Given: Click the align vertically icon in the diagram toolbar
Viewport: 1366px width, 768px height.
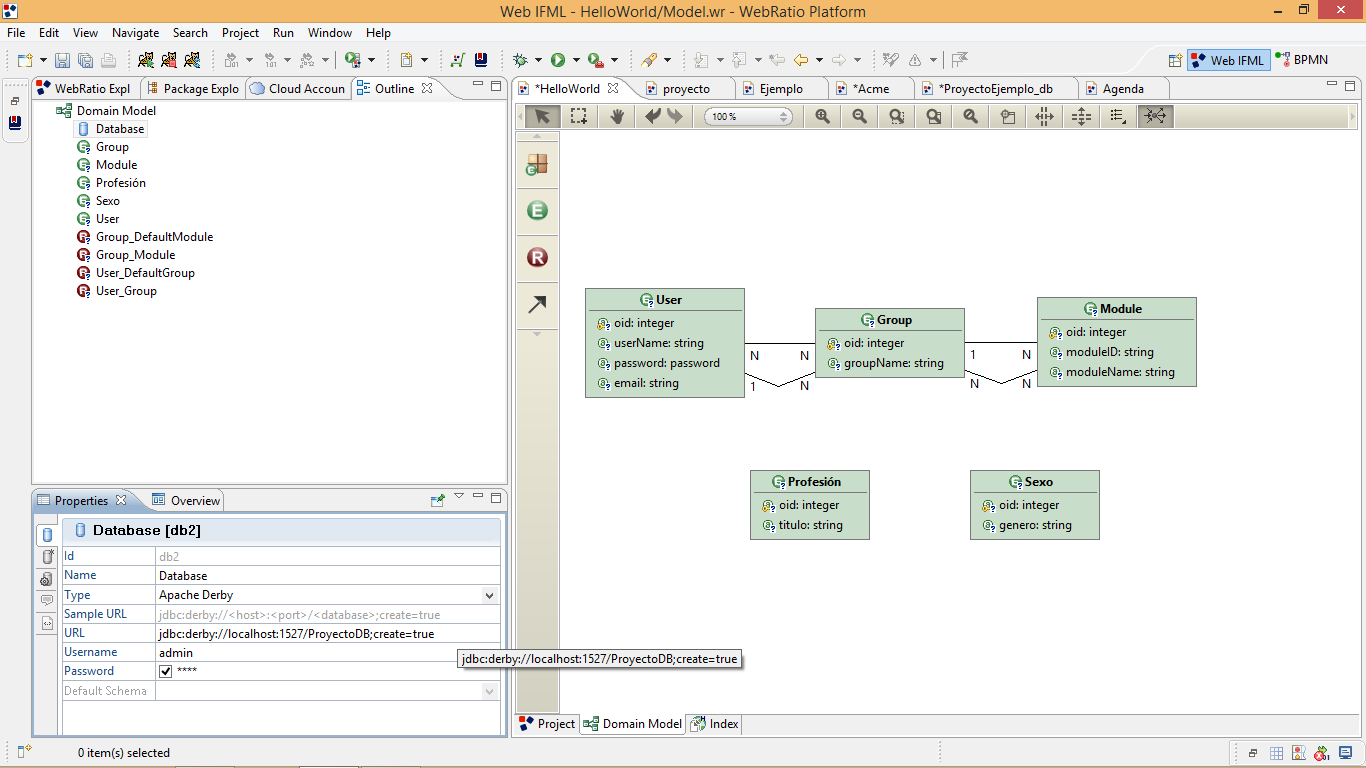Looking at the screenshot, I should pos(1081,116).
